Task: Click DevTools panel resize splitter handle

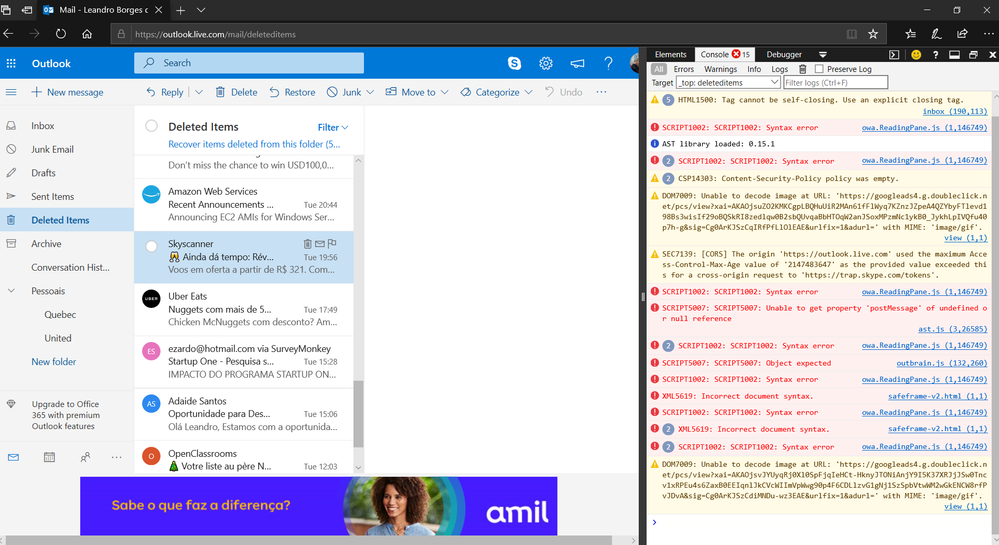Action: (643, 296)
